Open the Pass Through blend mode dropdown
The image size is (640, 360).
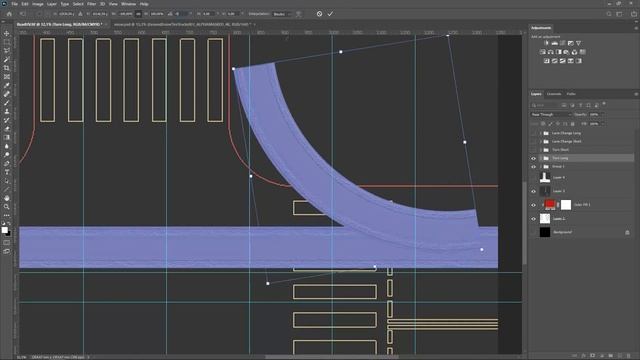pyautogui.click(x=551, y=115)
